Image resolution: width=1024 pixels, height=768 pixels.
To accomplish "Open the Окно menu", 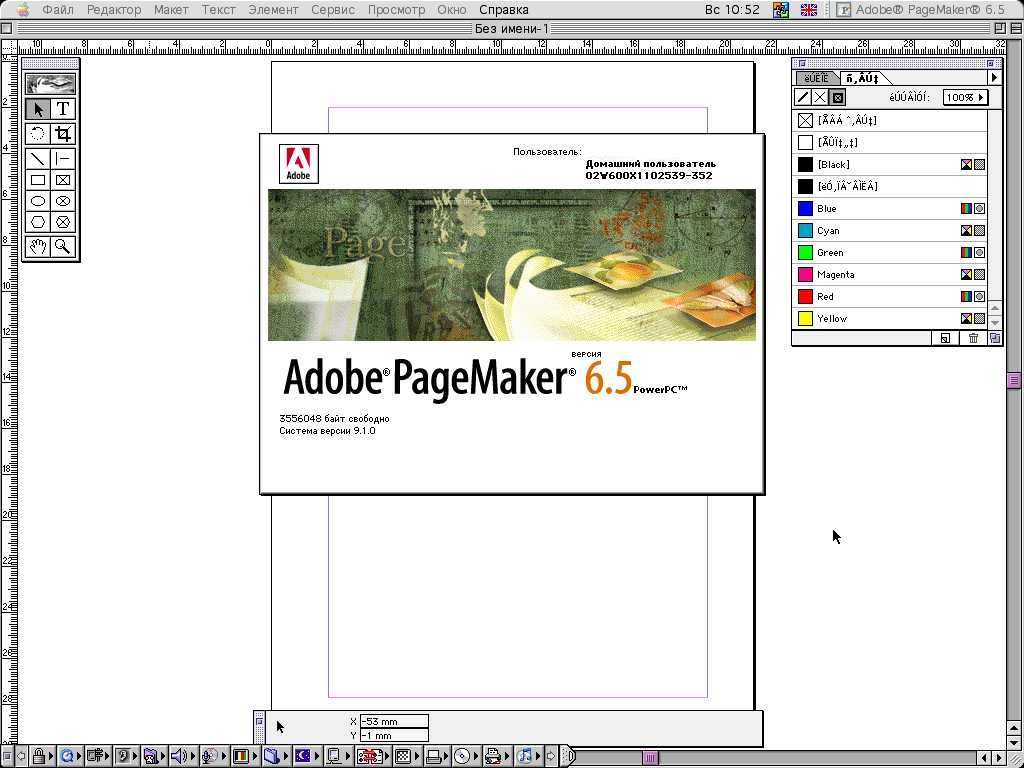I will (452, 10).
